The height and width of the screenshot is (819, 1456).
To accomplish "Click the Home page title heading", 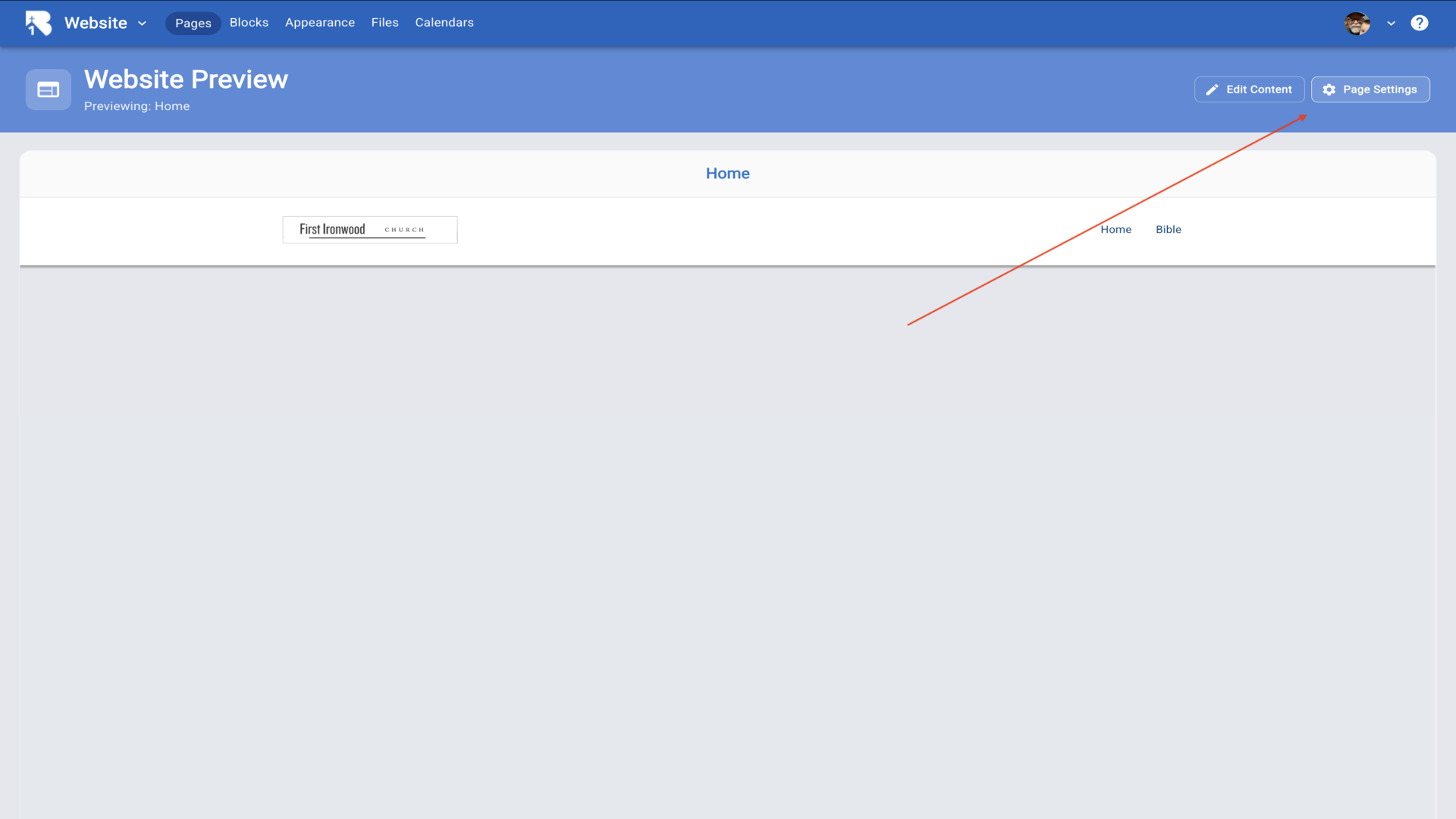I will pyautogui.click(x=727, y=174).
